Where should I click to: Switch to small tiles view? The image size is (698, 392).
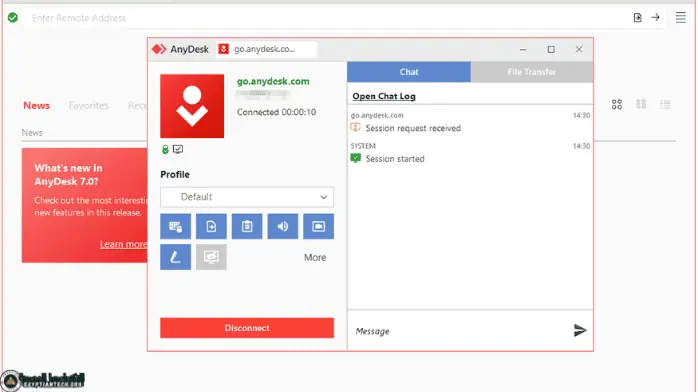[641, 104]
